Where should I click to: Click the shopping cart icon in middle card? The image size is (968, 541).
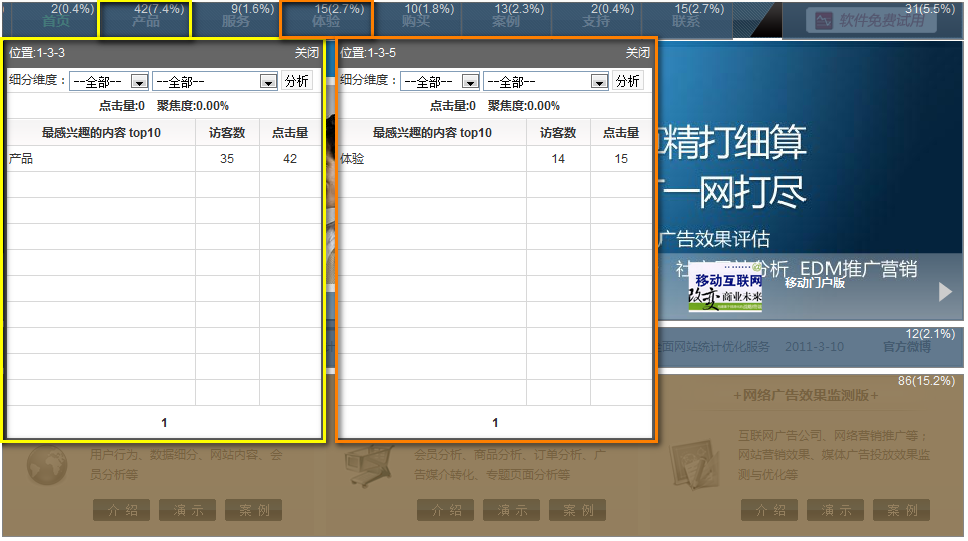(369, 466)
